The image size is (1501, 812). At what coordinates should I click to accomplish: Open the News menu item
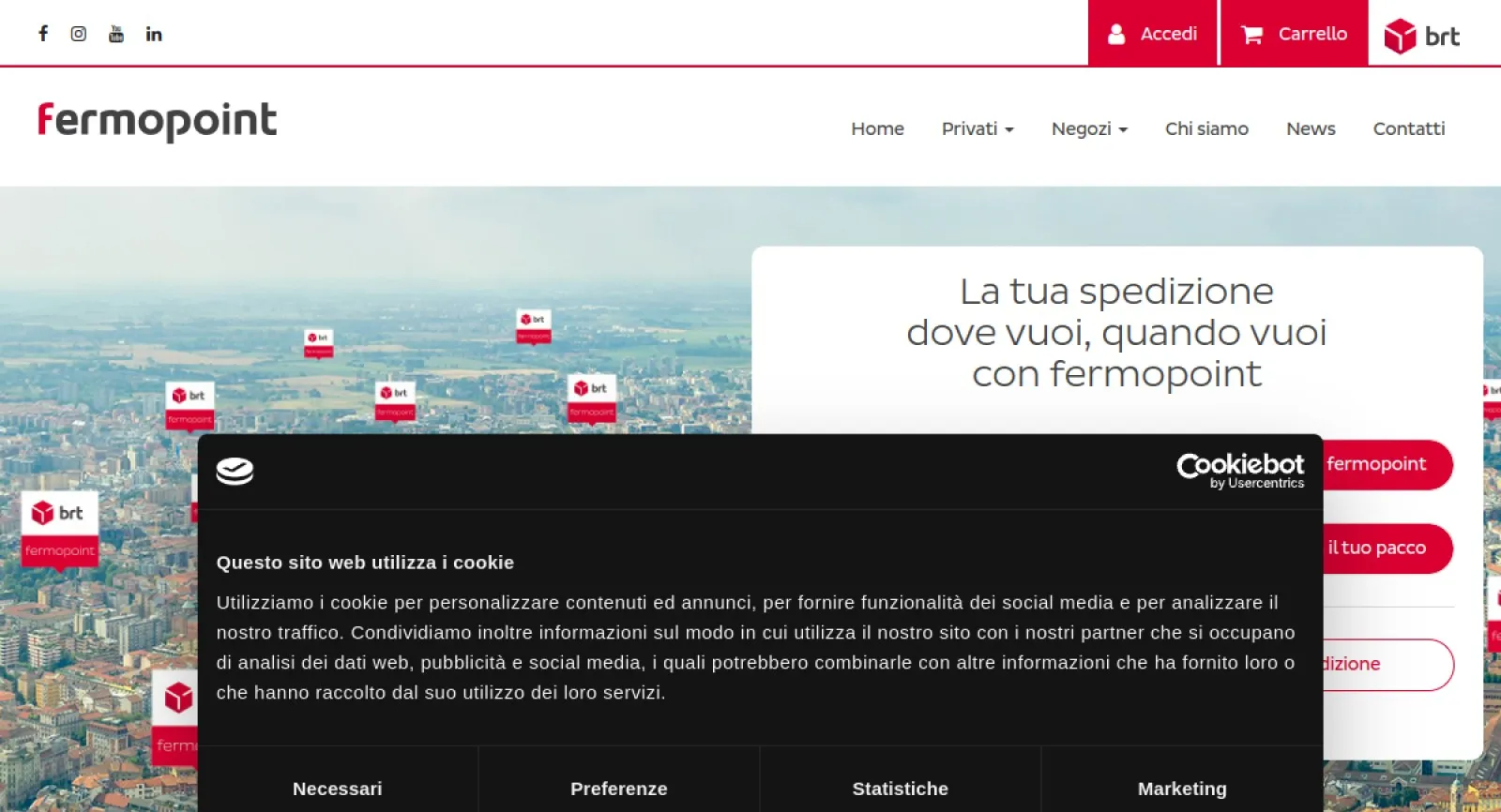1311,128
